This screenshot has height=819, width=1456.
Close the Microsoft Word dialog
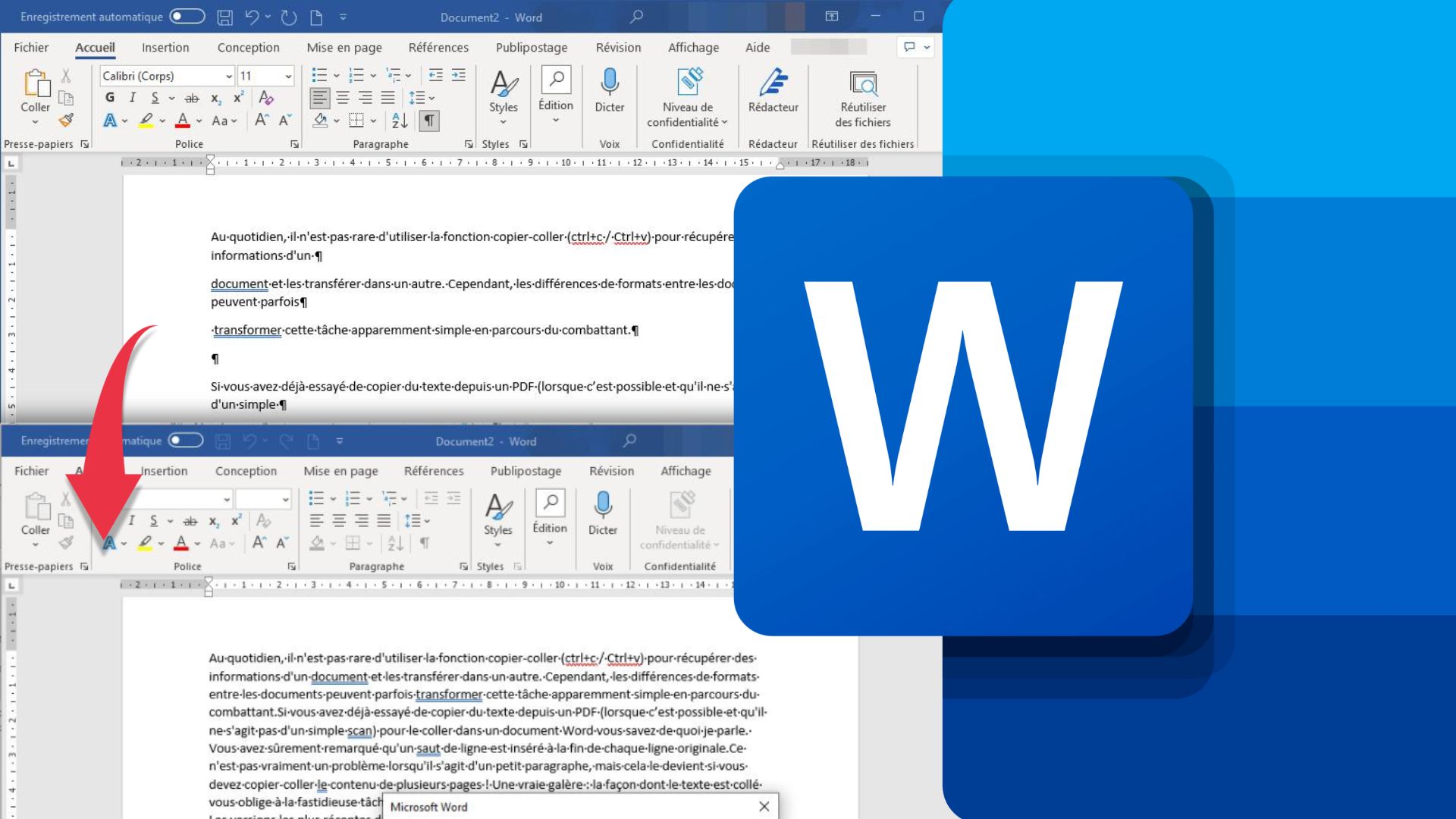point(764,806)
